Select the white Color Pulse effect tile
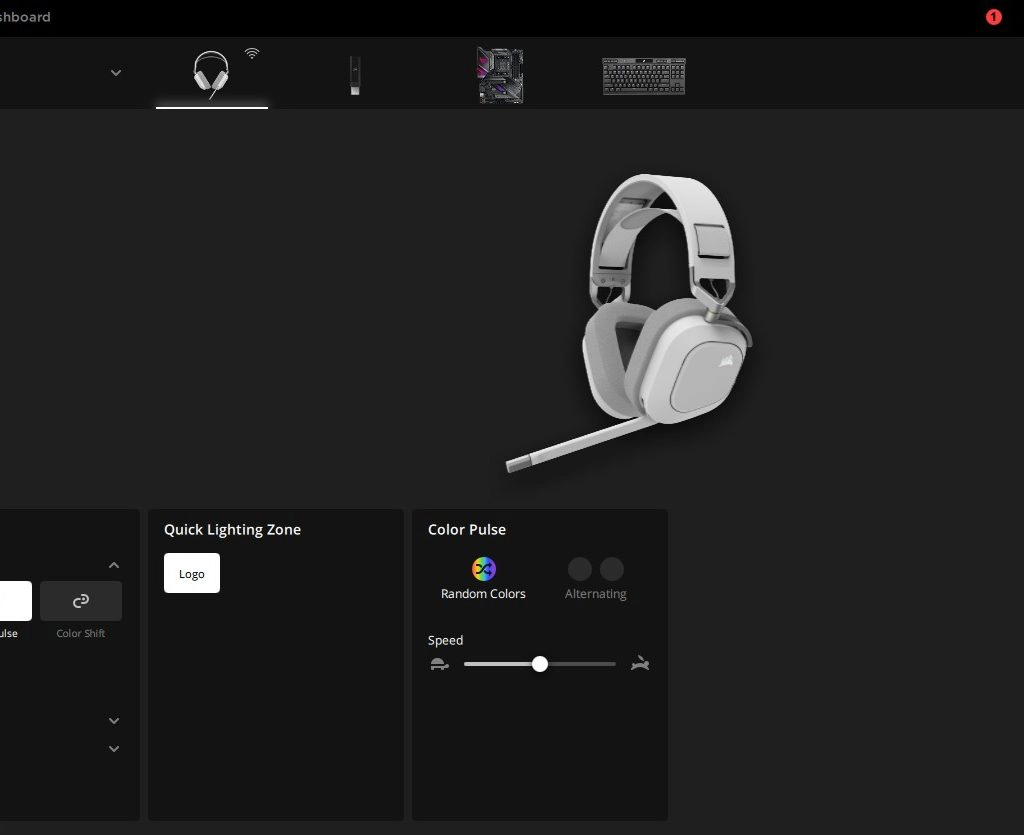The width and height of the screenshot is (1024, 835). pyautogui.click(x=14, y=601)
